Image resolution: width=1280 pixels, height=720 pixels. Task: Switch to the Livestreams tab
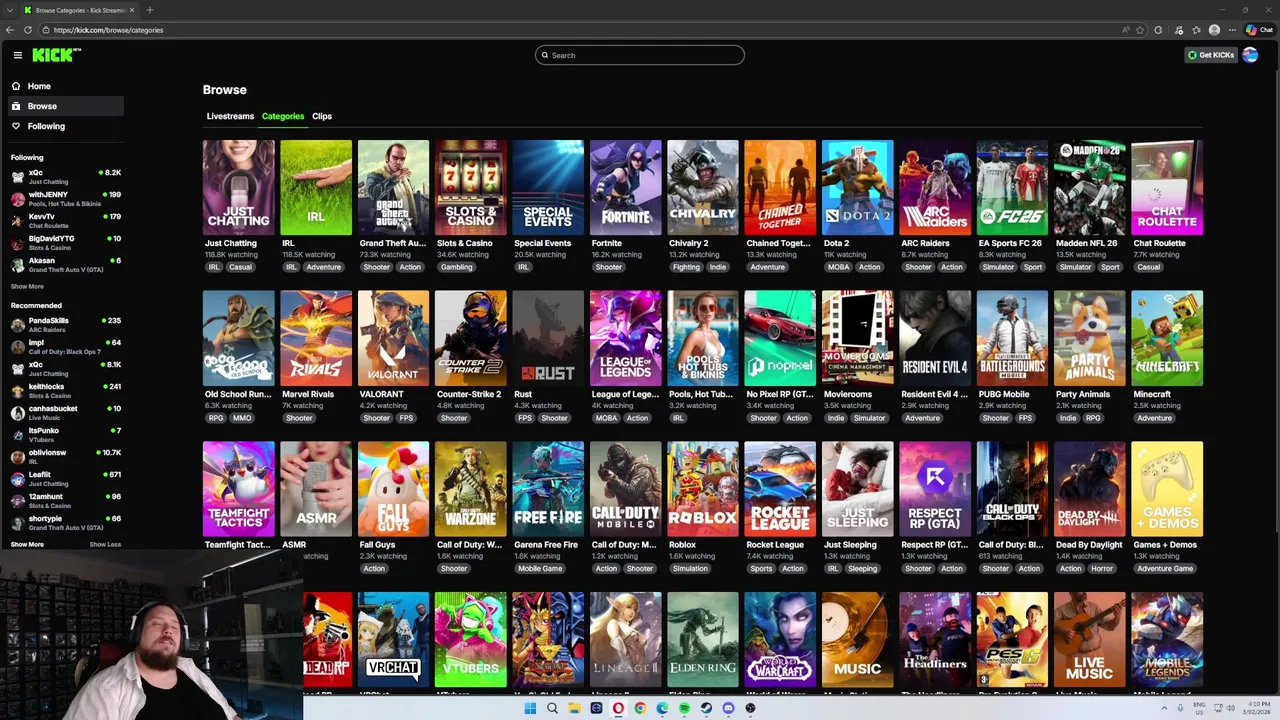(x=230, y=116)
